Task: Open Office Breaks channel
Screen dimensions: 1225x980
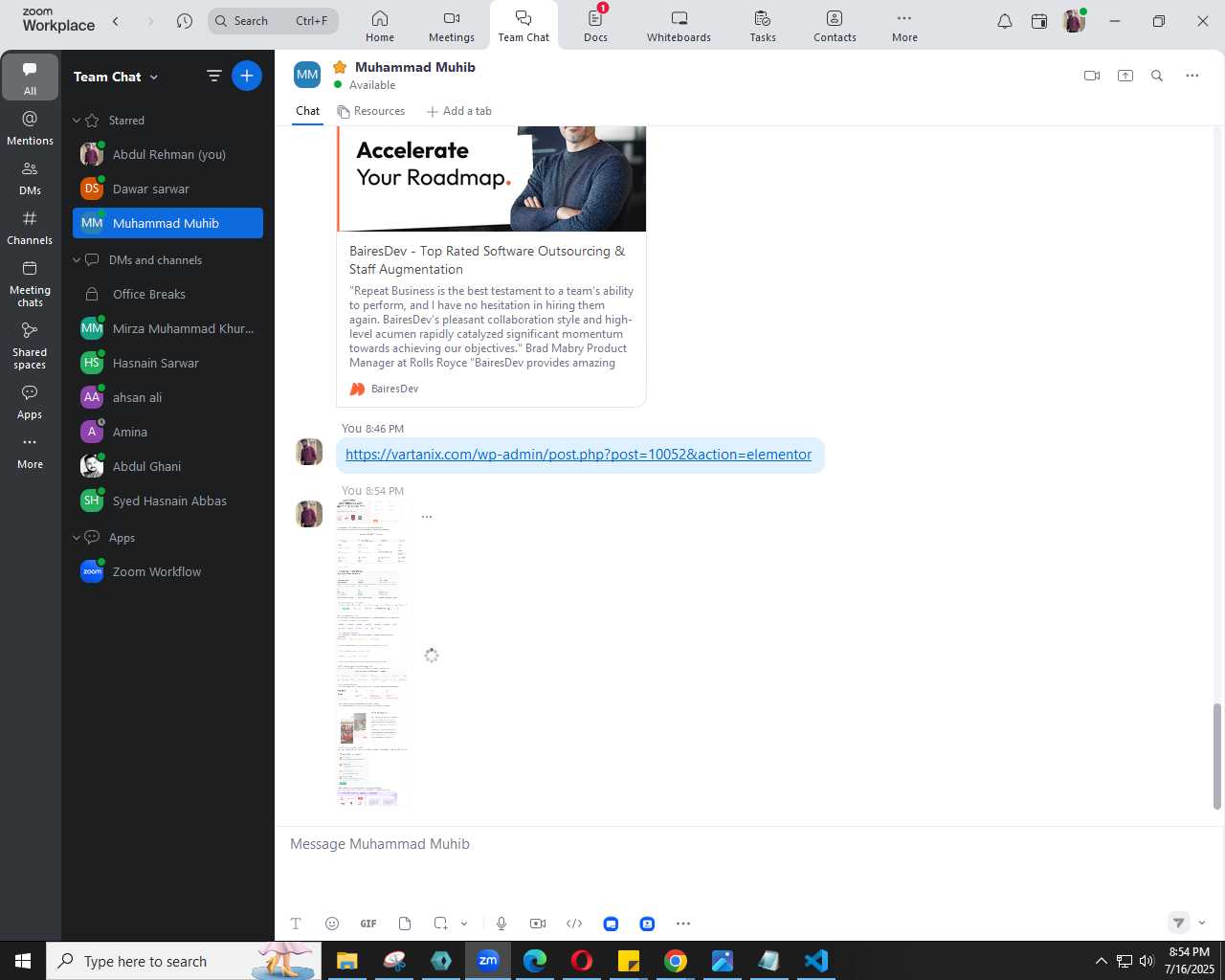Action: point(167,294)
